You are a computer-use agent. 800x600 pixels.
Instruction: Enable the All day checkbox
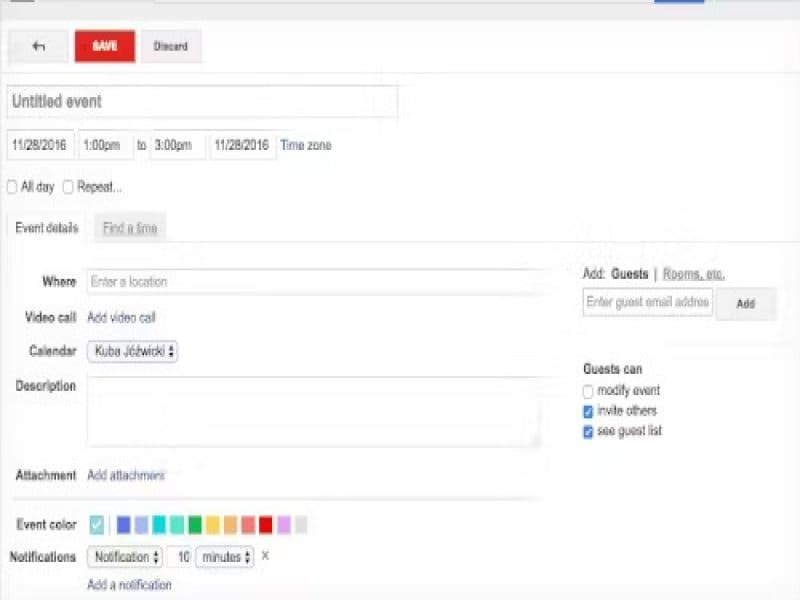tap(12, 187)
